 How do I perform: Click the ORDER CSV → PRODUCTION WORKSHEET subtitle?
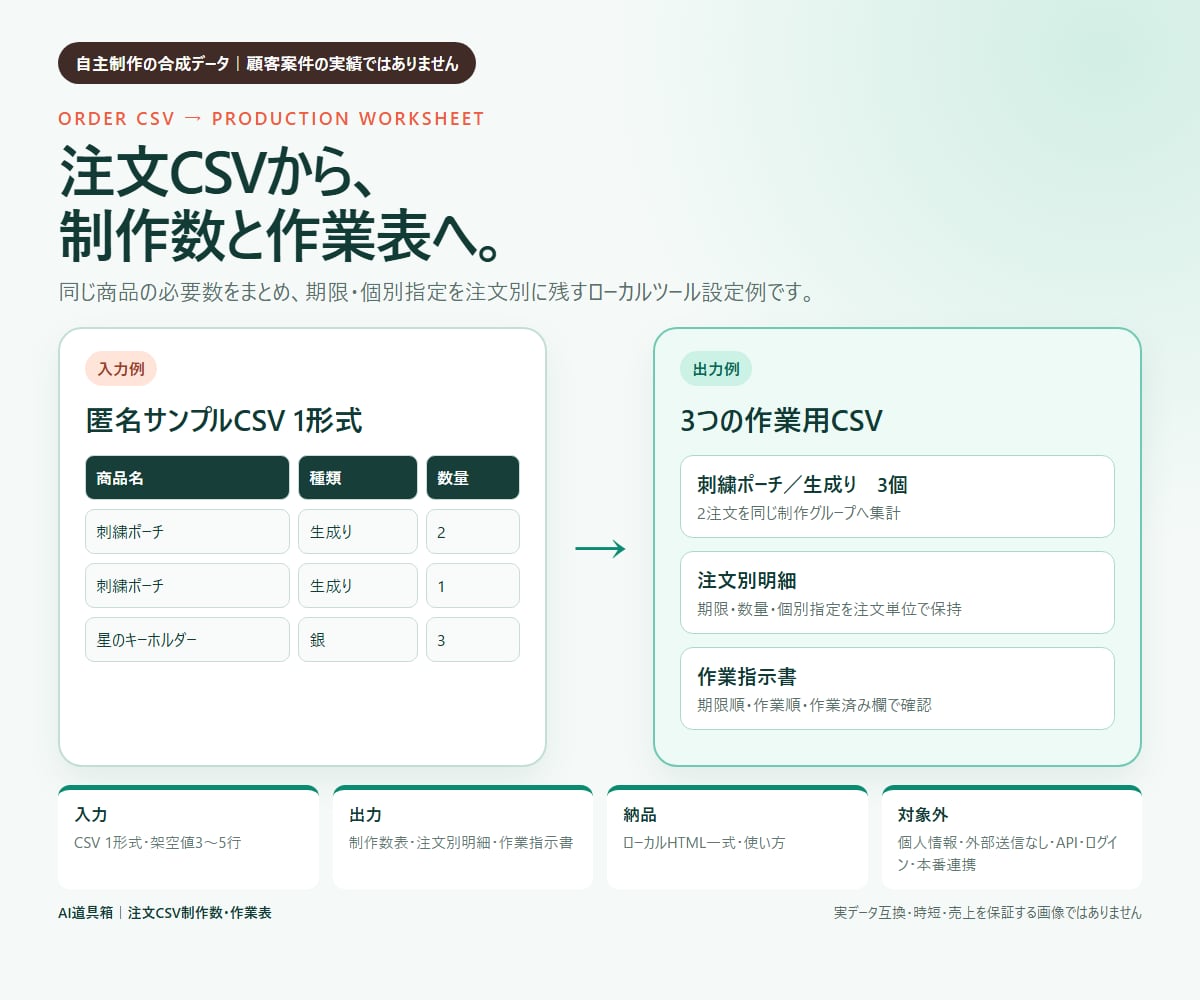pyautogui.click(x=271, y=119)
